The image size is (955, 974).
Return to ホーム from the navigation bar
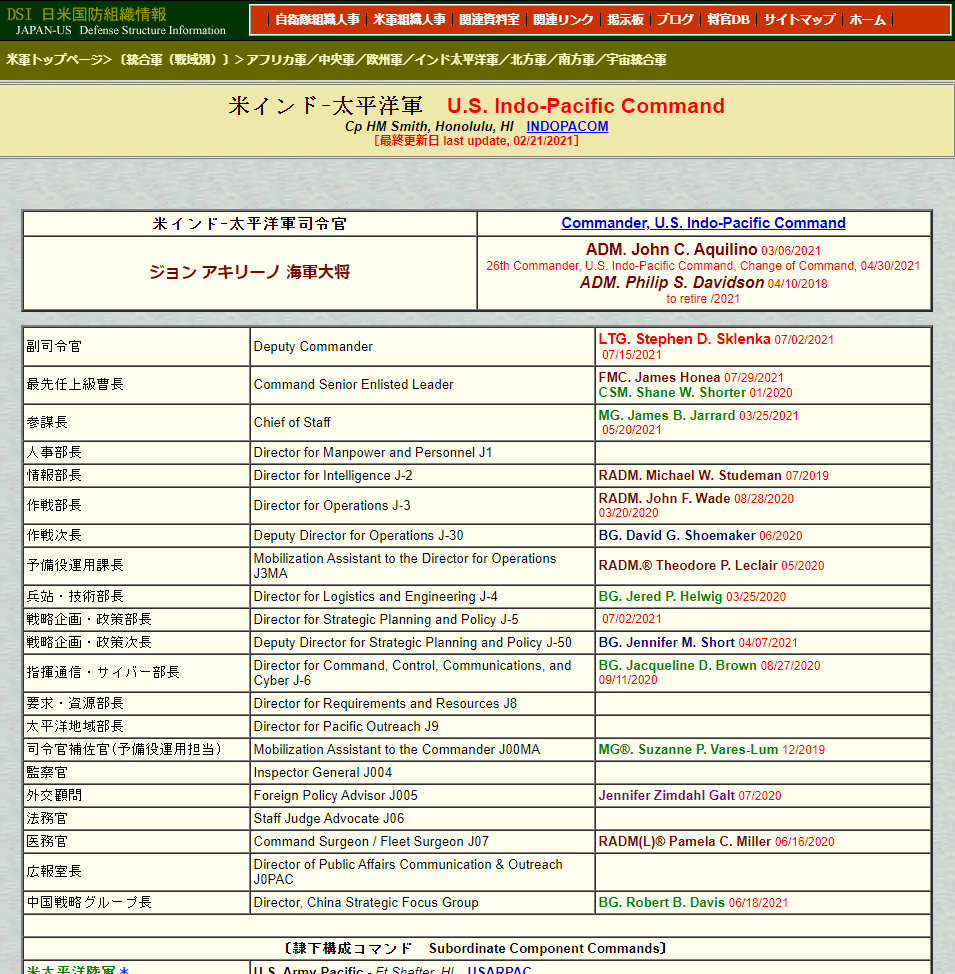(x=867, y=20)
